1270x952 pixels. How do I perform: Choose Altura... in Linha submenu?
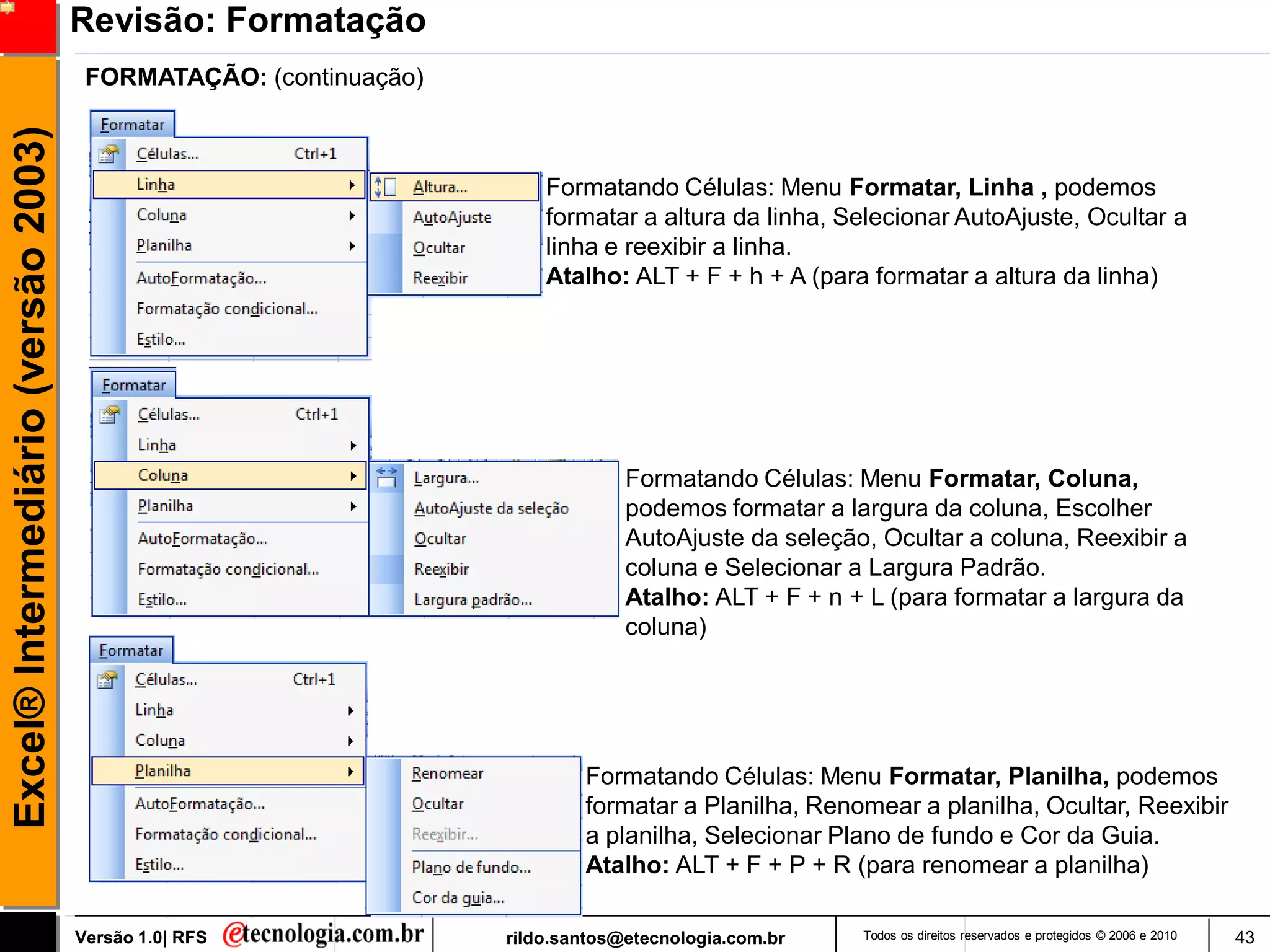(x=455, y=187)
